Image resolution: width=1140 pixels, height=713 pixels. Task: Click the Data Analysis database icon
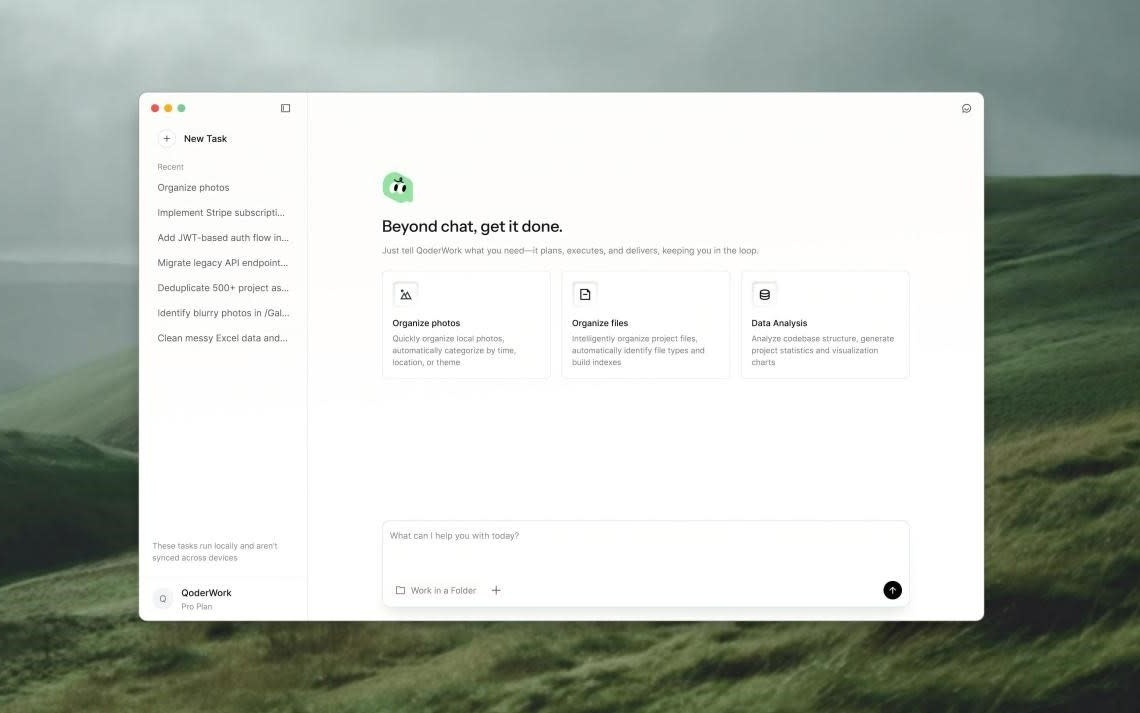pos(764,294)
